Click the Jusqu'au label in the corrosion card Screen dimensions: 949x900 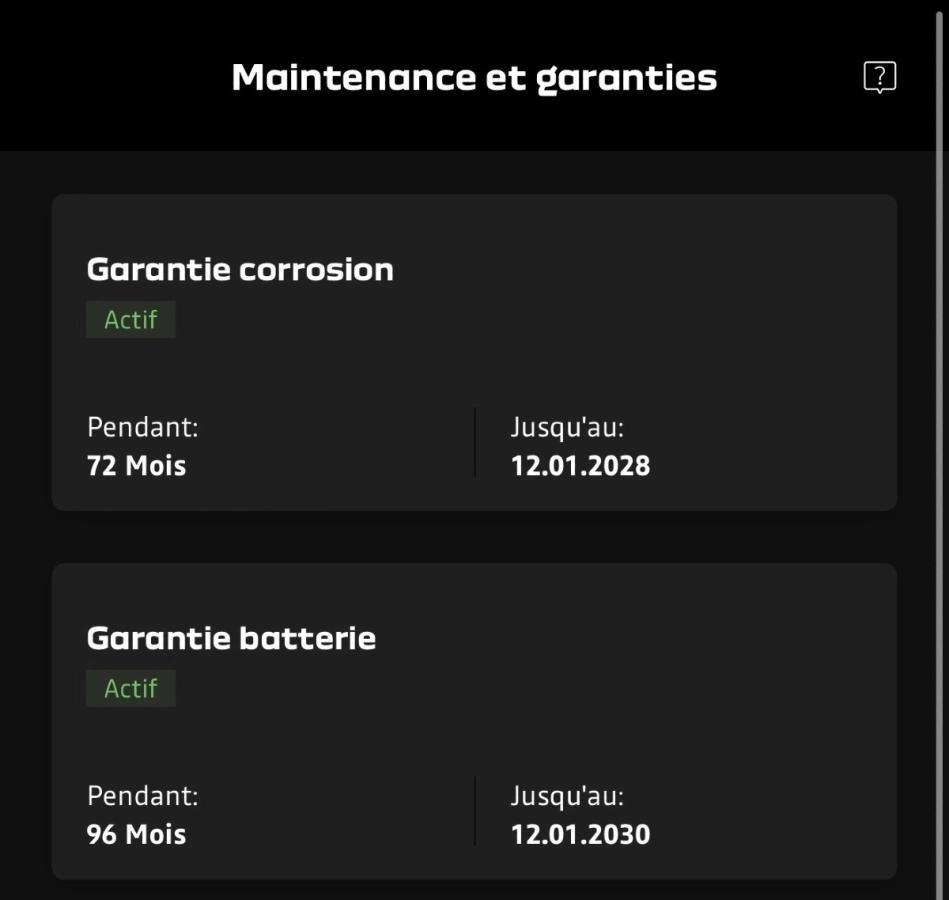567,427
